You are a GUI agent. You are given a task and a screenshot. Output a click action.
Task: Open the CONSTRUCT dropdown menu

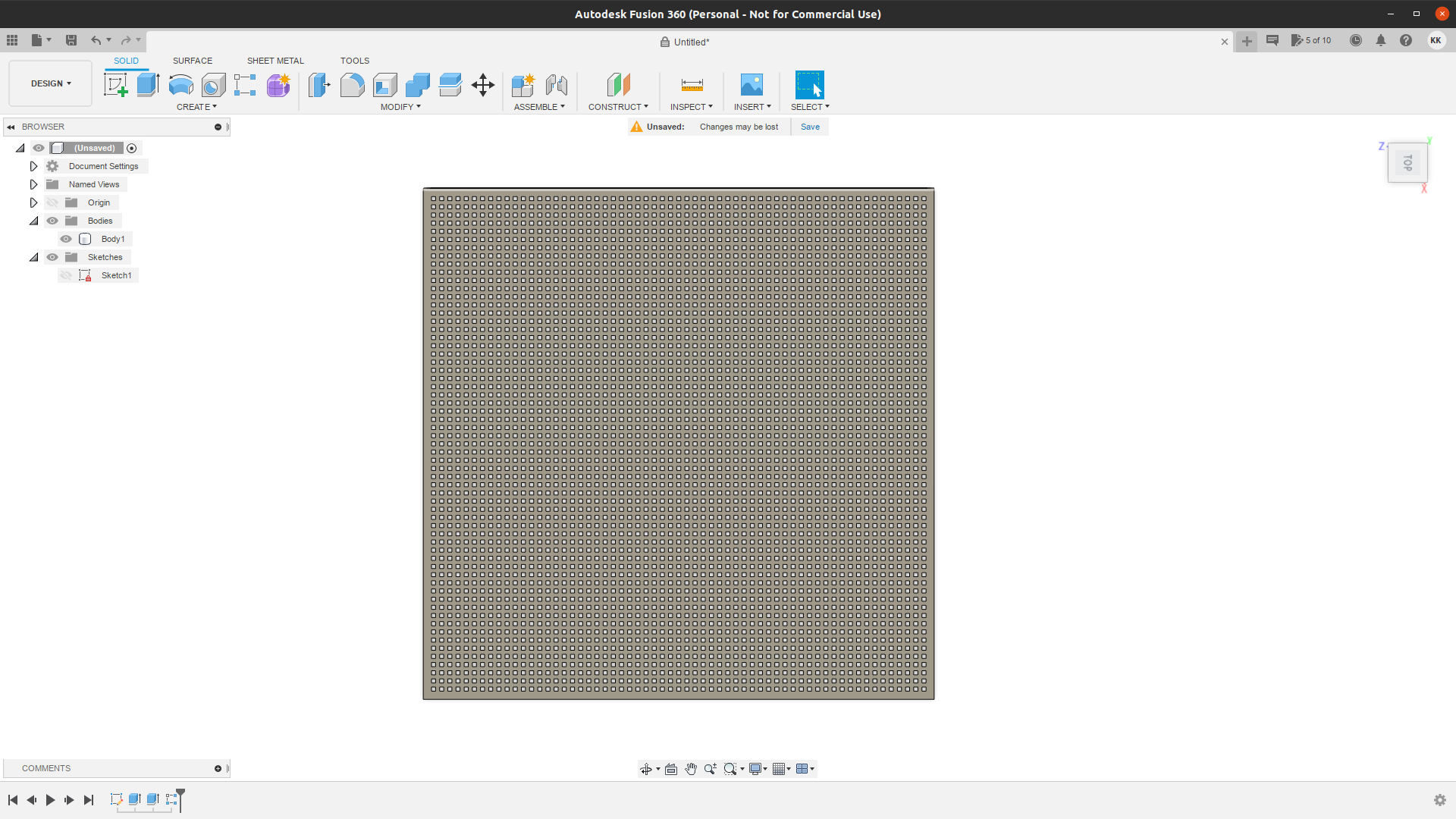click(618, 107)
